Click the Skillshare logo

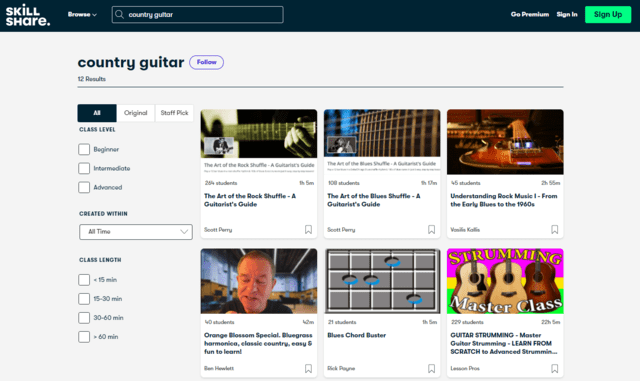(x=28, y=15)
